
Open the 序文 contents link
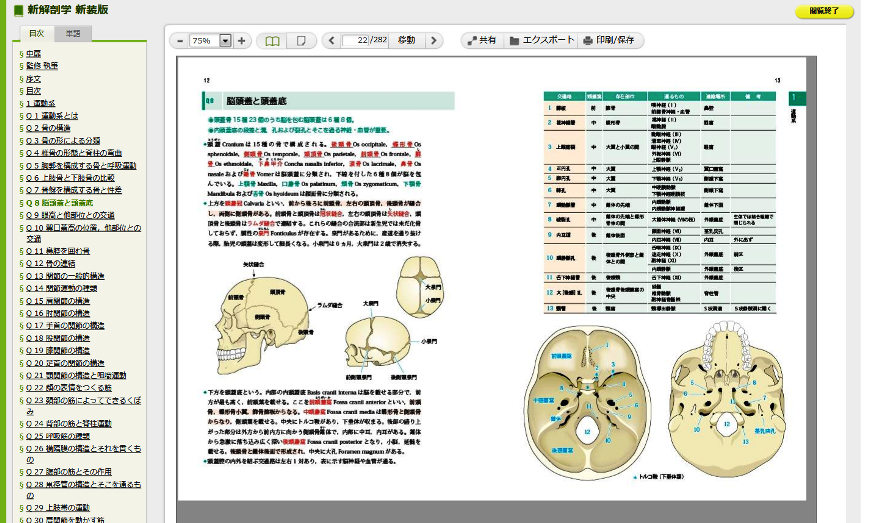[33, 79]
